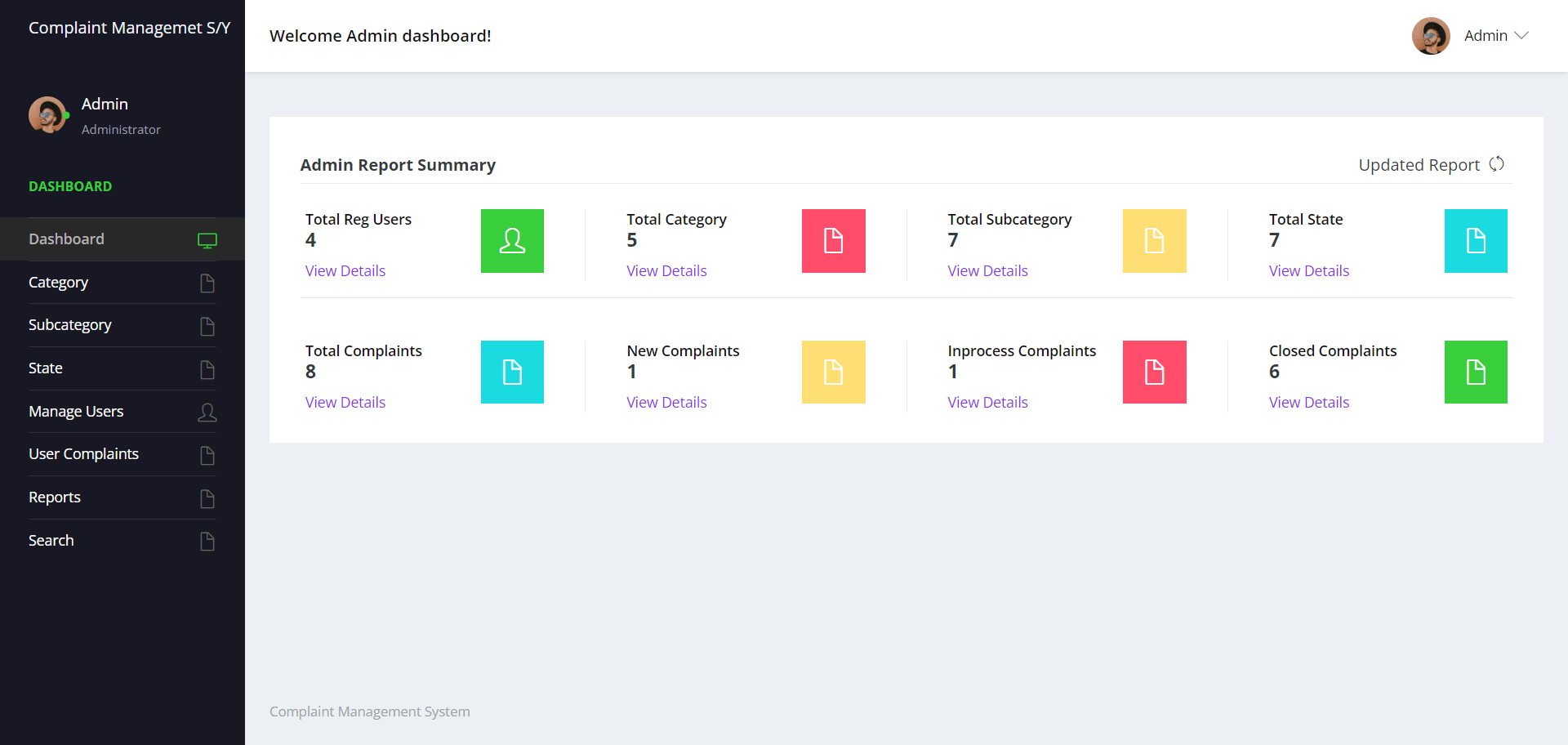Open View Details under Total Complaints
This screenshot has width=1568, height=745.
[345, 402]
